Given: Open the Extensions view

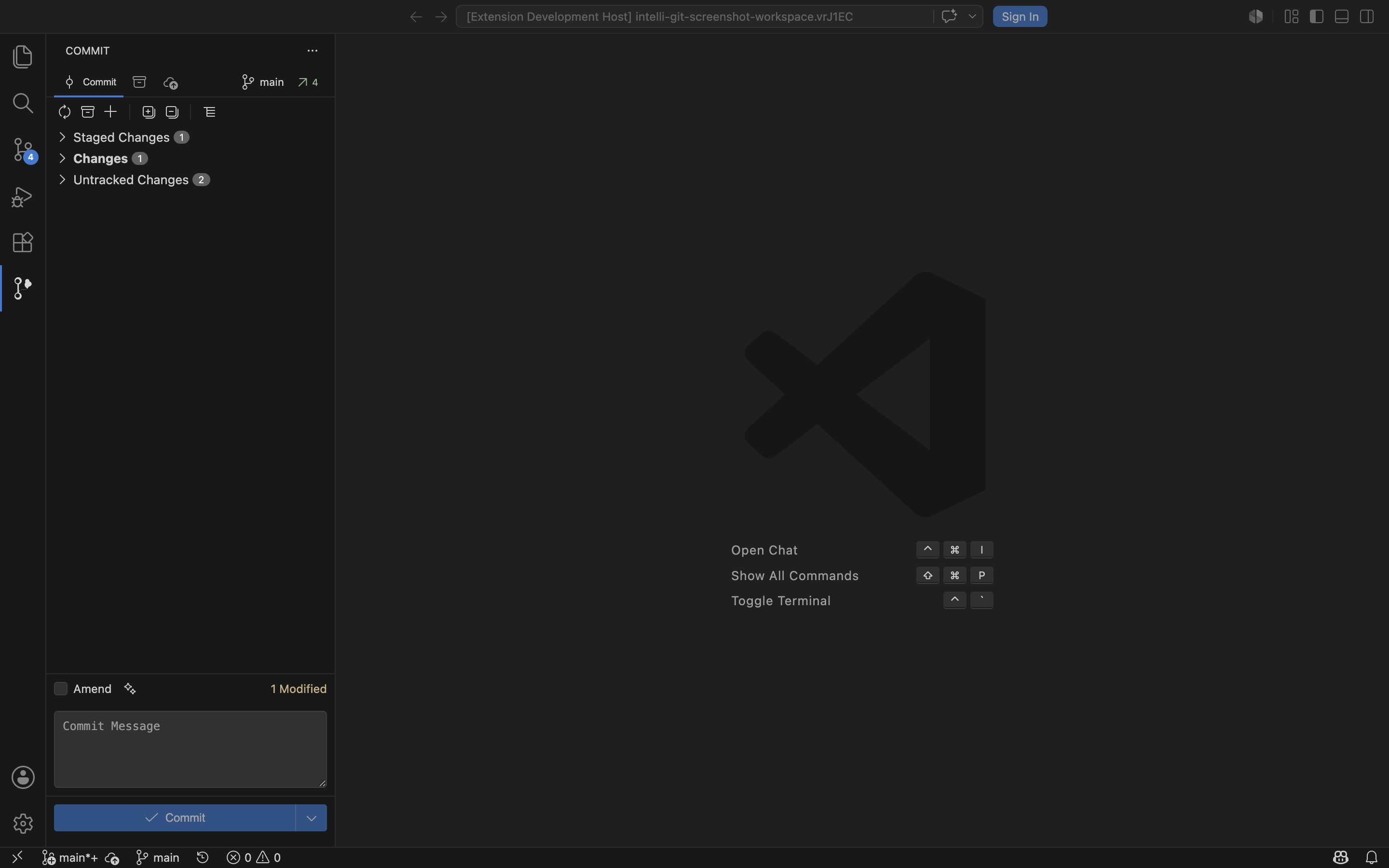Looking at the screenshot, I should coord(22,242).
